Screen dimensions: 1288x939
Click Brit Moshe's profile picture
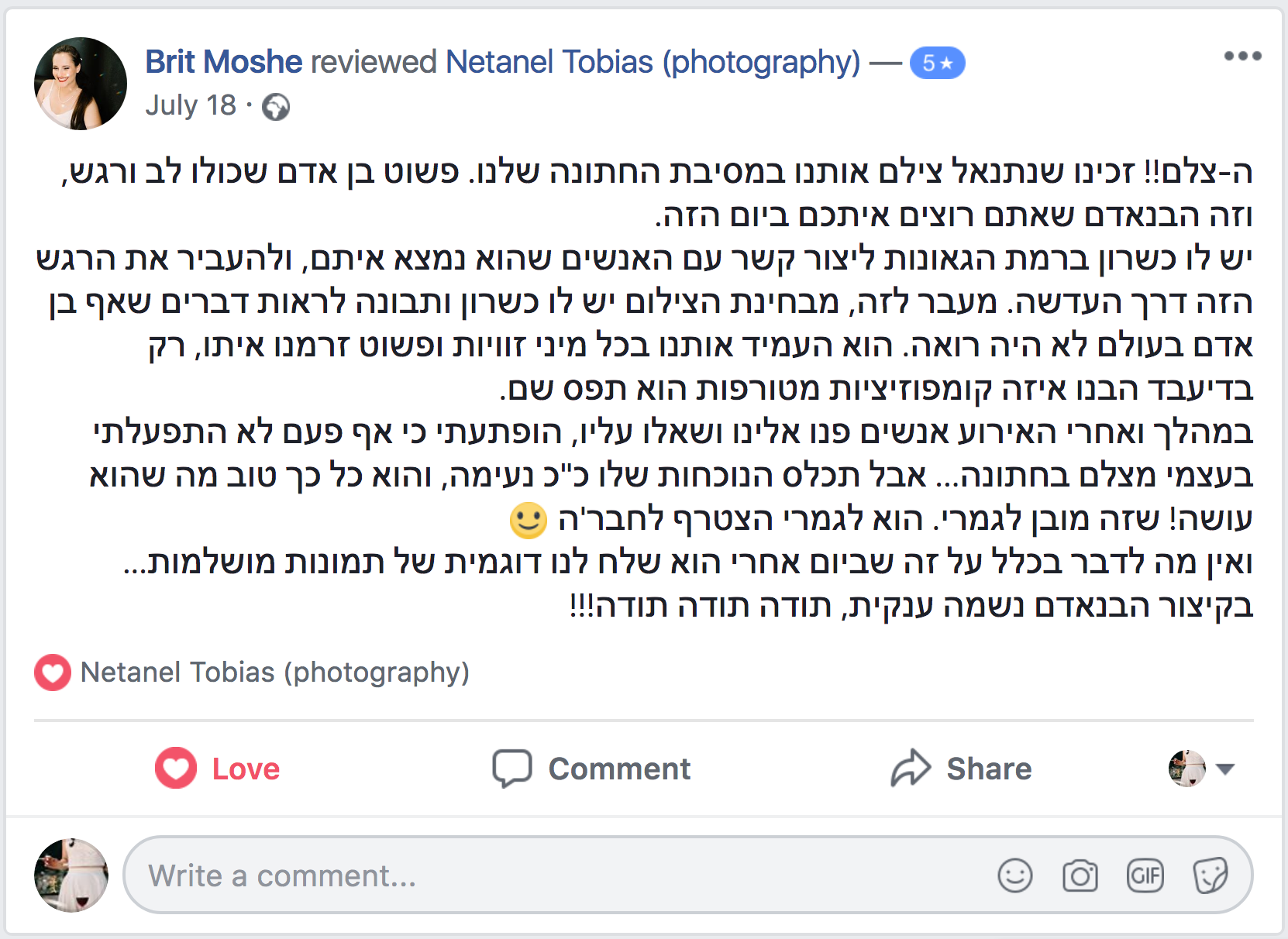pyautogui.click(x=81, y=84)
